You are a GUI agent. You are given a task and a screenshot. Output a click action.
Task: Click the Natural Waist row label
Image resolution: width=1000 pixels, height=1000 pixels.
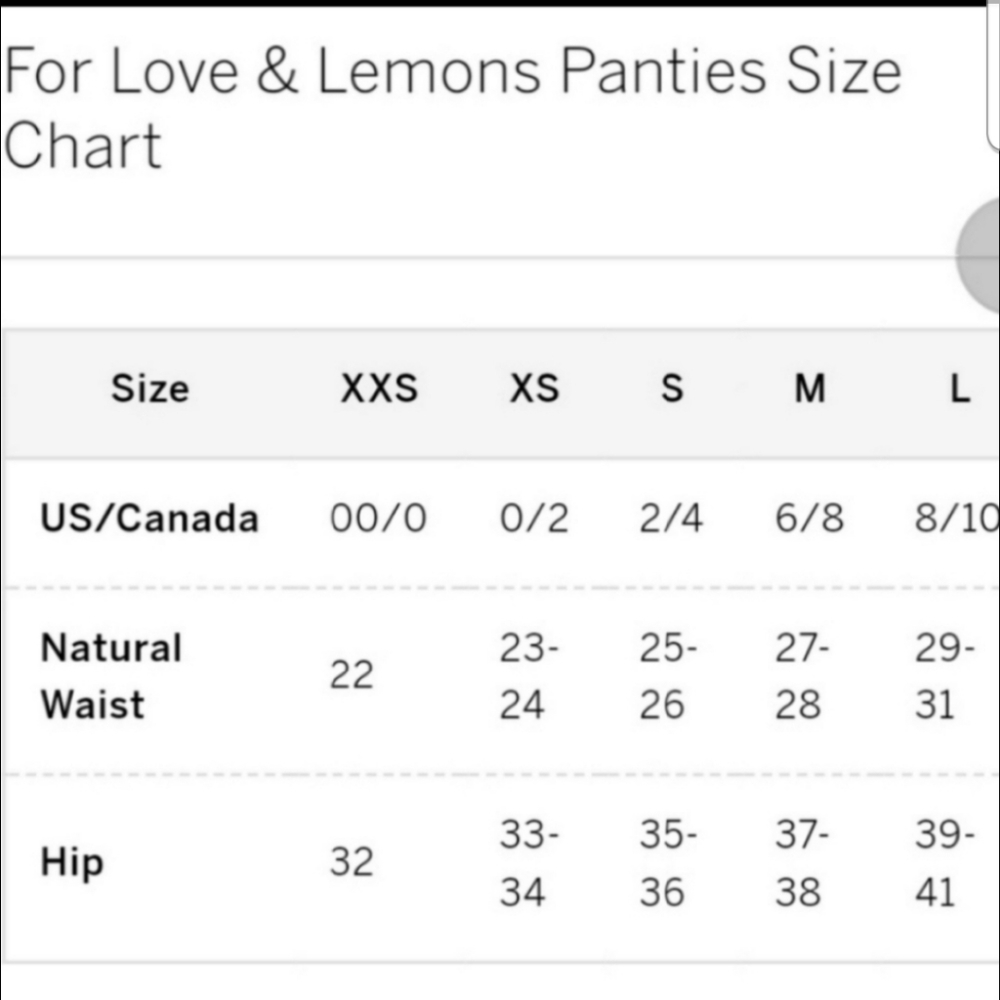coord(111,676)
